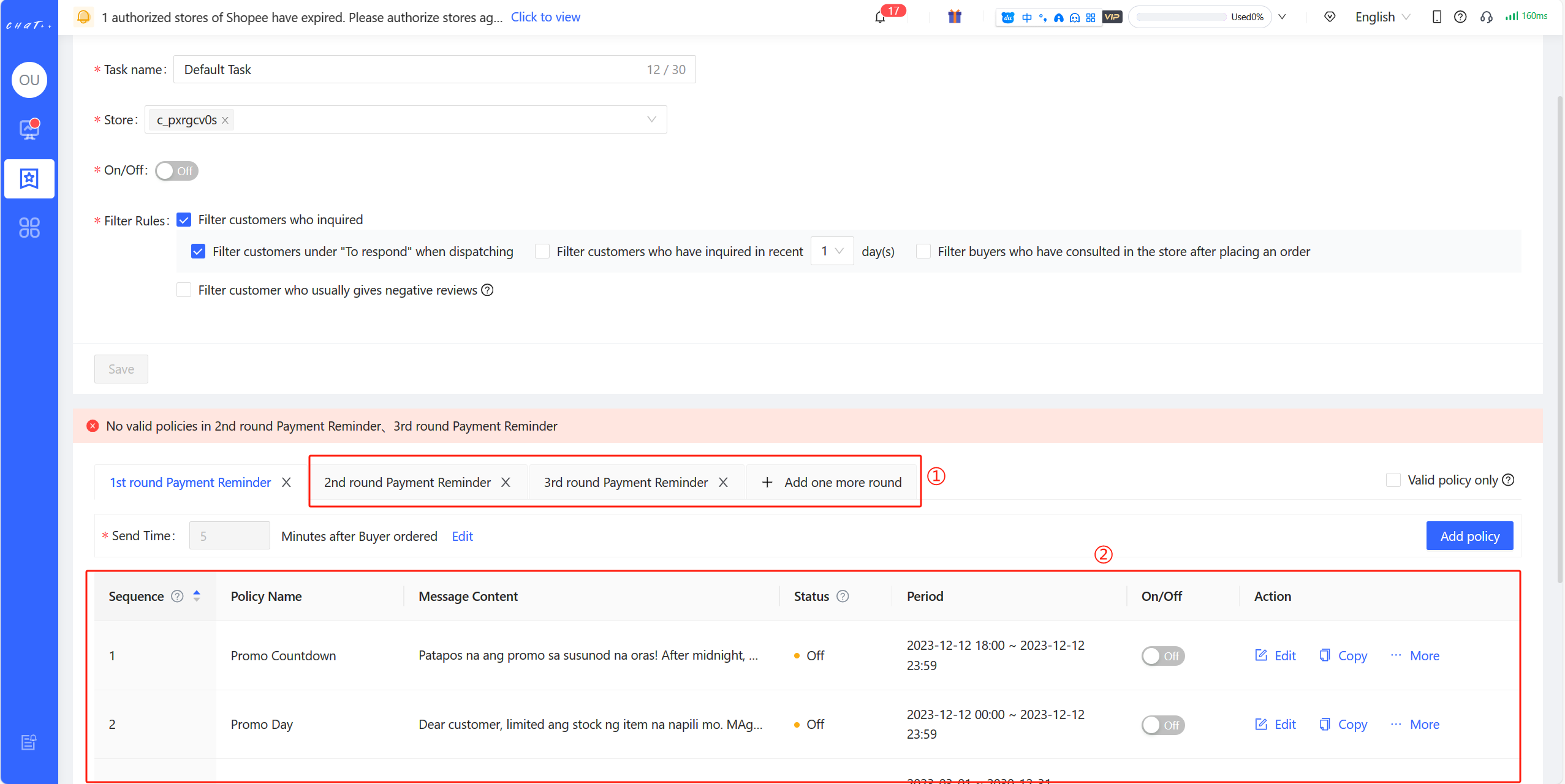Close the 3rd round Payment Reminder tab
Image resolution: width=1565 pixels, height=784 pixels.
pos(723,483)
